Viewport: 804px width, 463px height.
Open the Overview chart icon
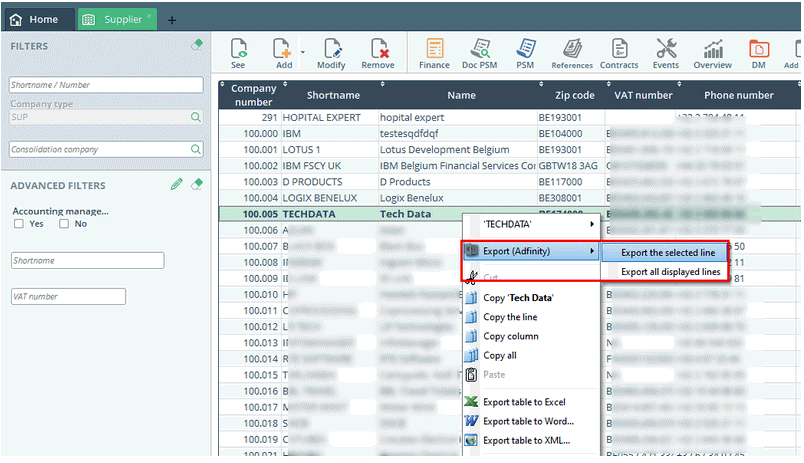tap(713, 53)
